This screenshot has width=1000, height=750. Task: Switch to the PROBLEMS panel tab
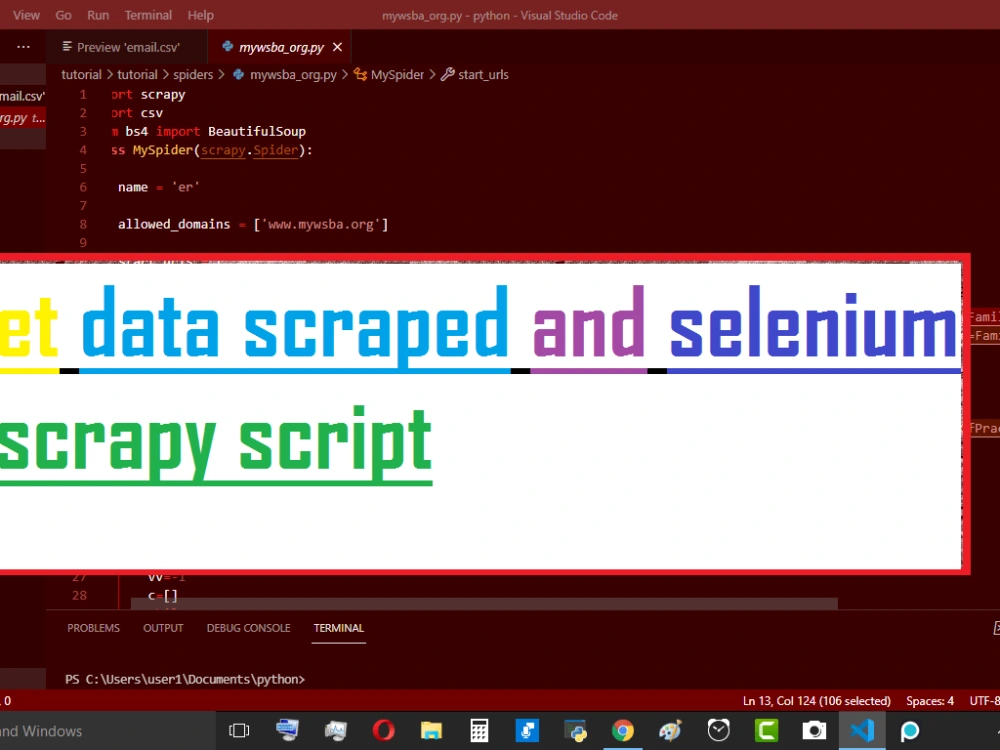(94, 628)
